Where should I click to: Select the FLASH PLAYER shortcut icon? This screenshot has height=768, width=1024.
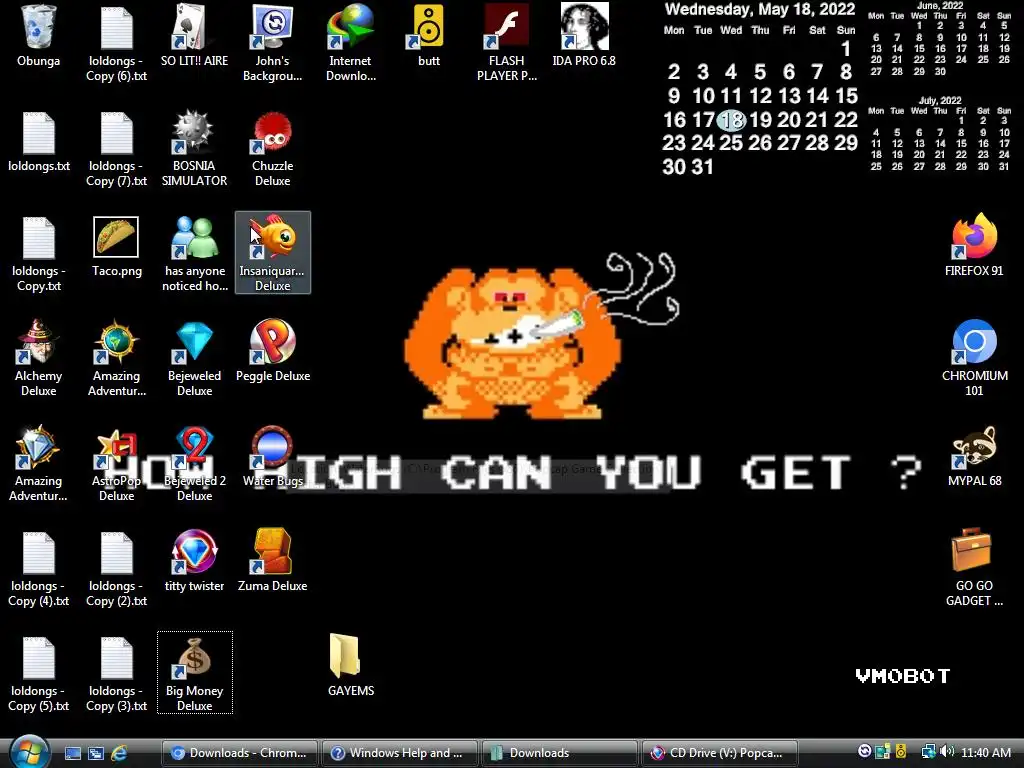point(507,43)
